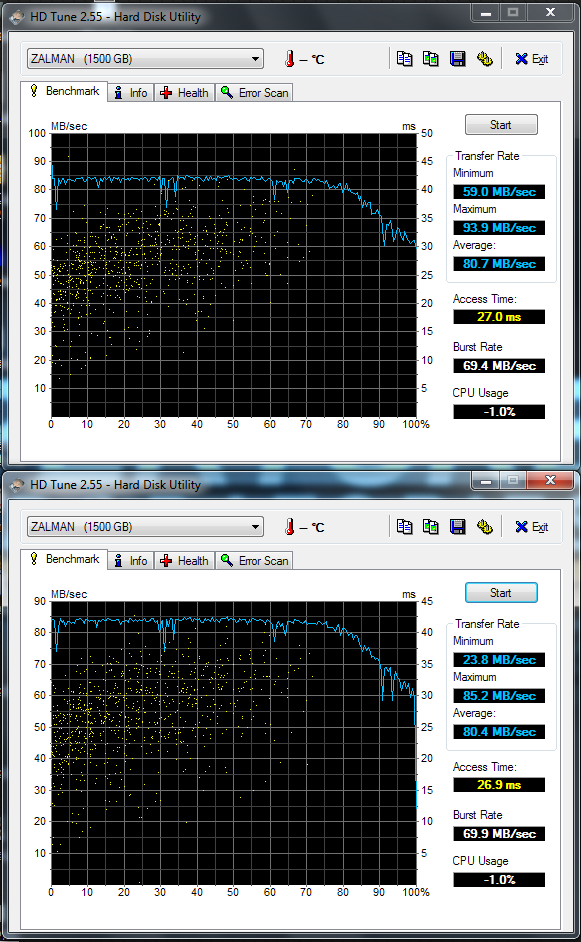Click access time value 27.0 ms
This screenshot has height=942, width=581.
(x=499, y=317)
